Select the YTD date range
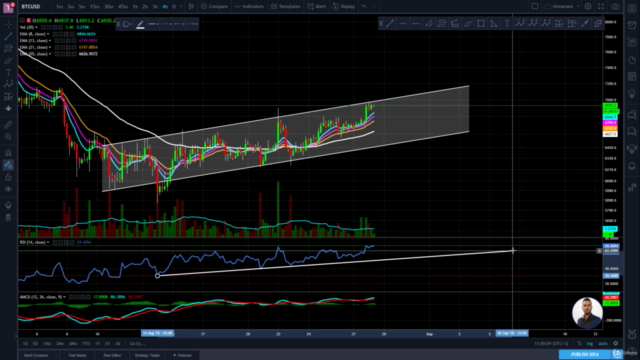Screen dimensions: 640x360 (x=86, y=344)
